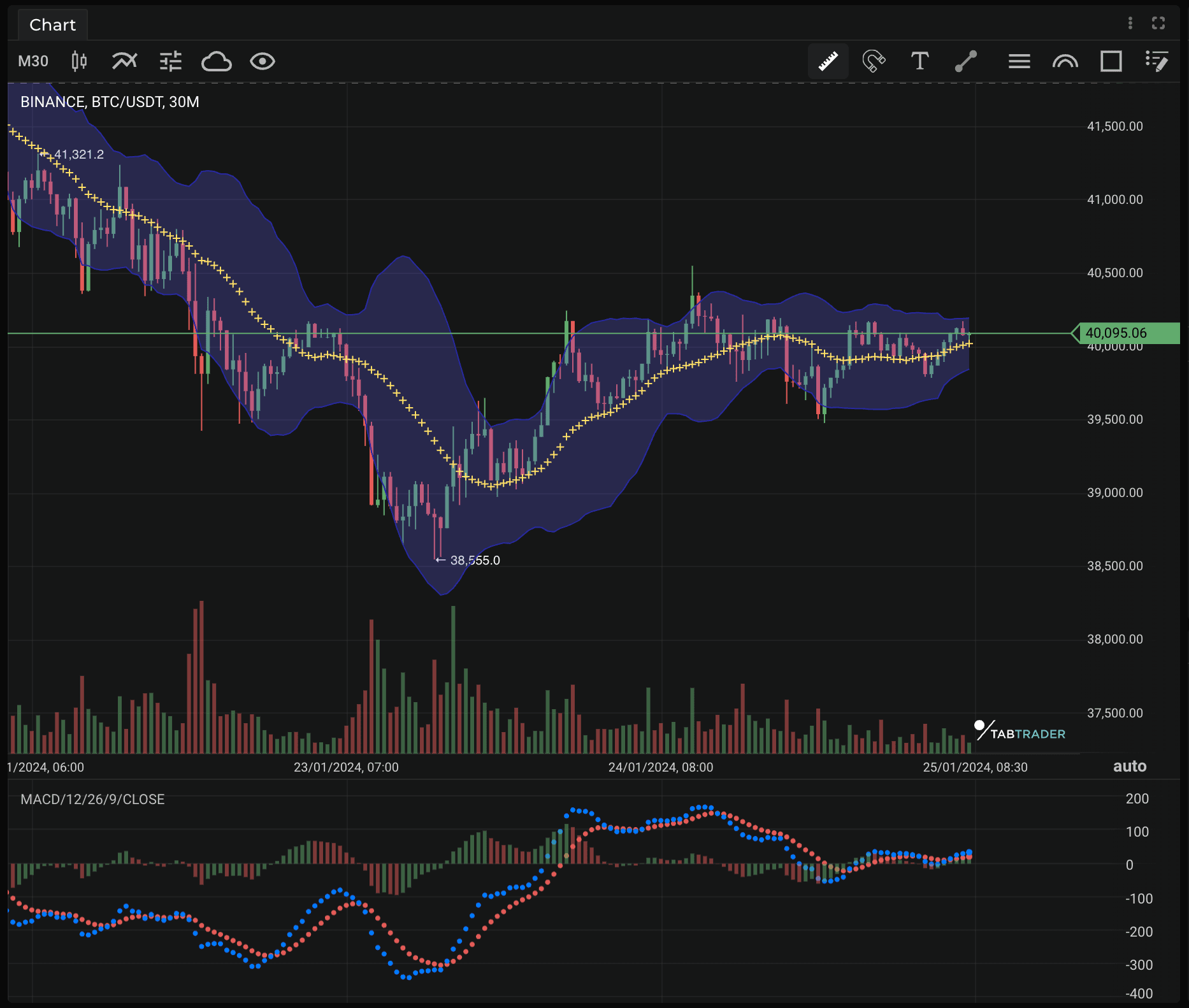Select the Text drawing tool
The width and height of the screenshot is (1189, 1008).
(x=919, y=61)
